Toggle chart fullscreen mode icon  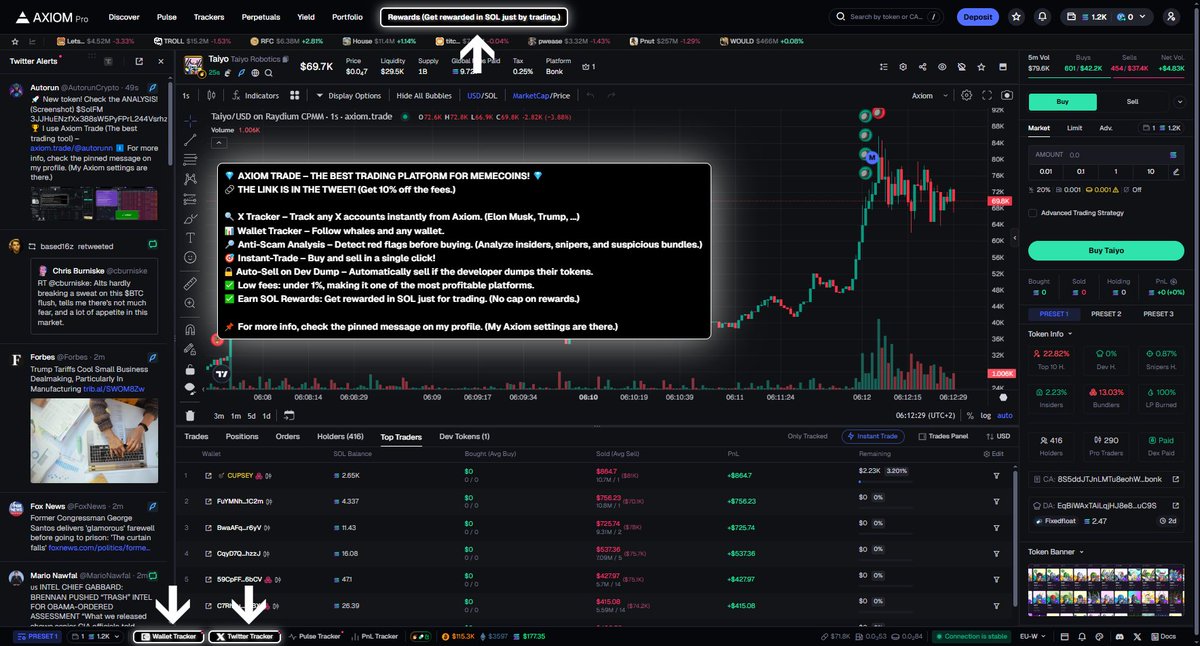[987, 96]
